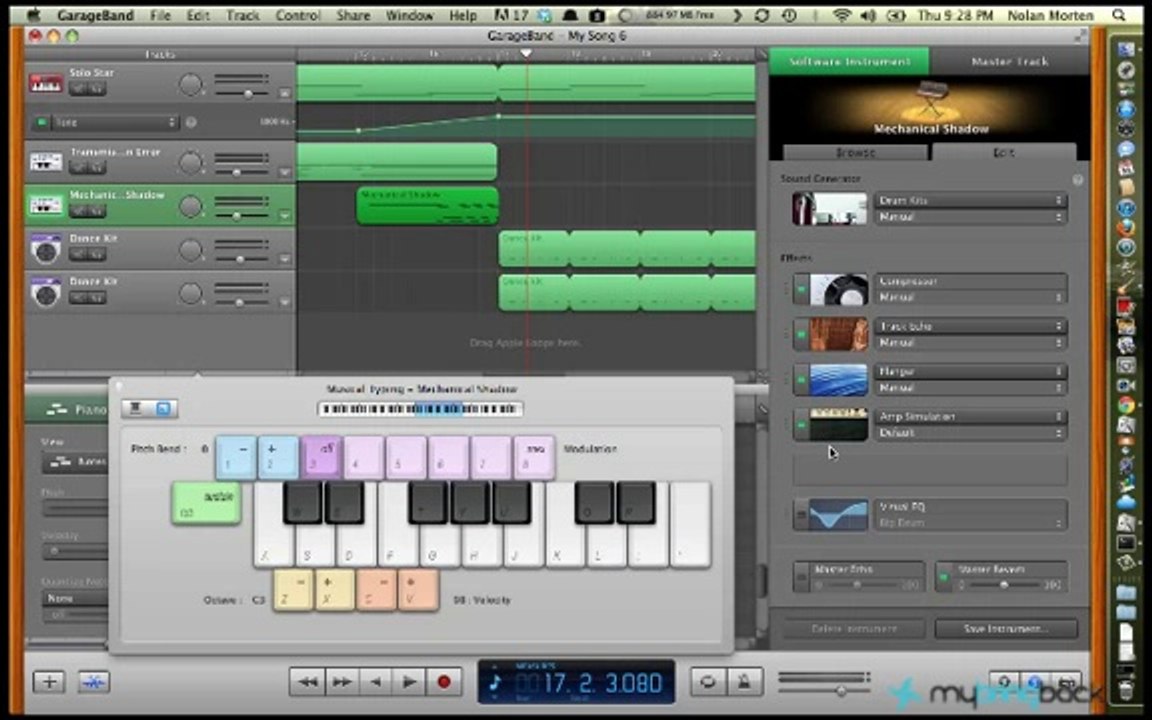This screenshot has width=1152, height=720.
Task: Select the musical typing keyboard view button
Action: [163, 408]
